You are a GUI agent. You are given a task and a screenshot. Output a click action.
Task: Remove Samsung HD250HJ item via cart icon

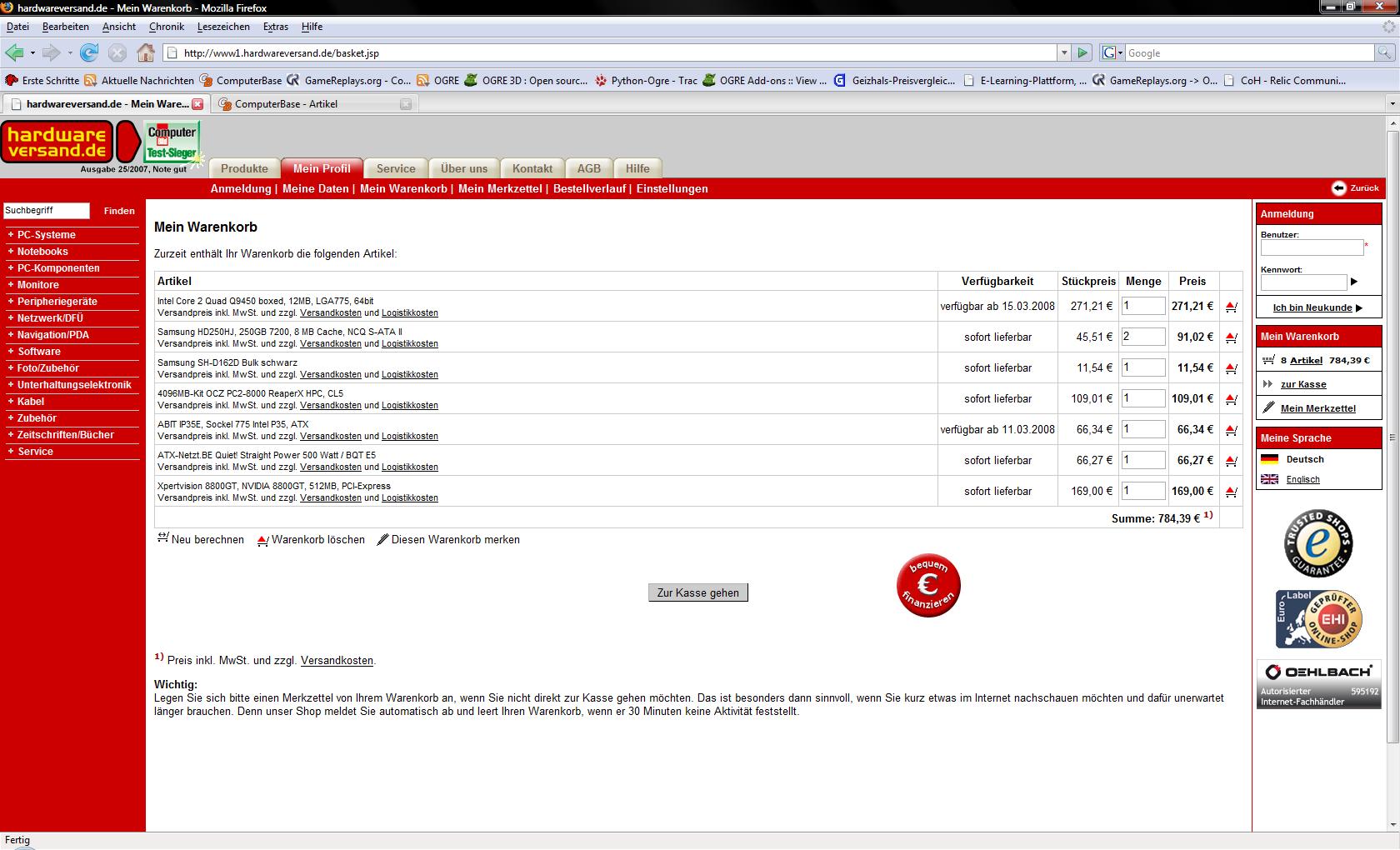coord(1232,337)
